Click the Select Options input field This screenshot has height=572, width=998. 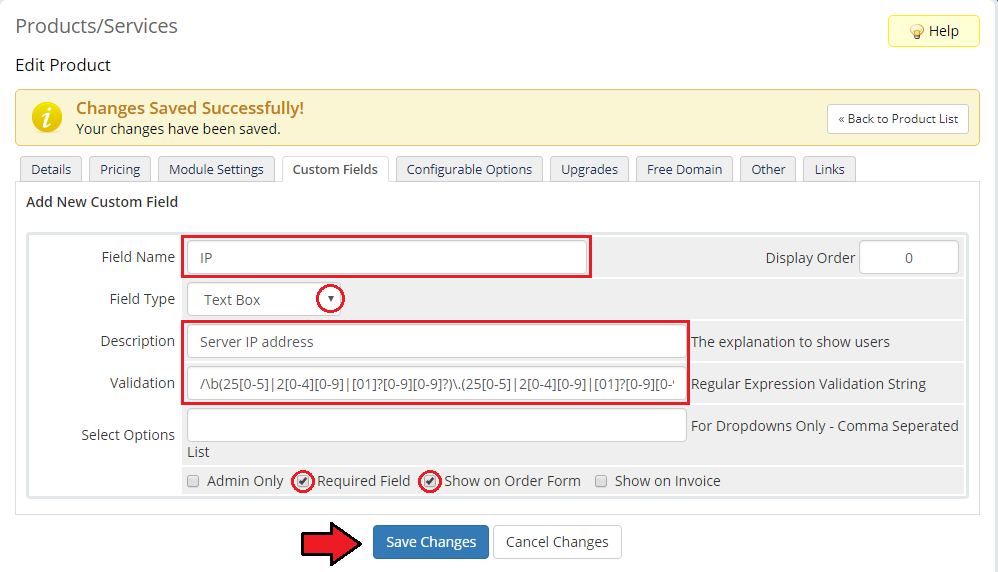coord(437,426)
